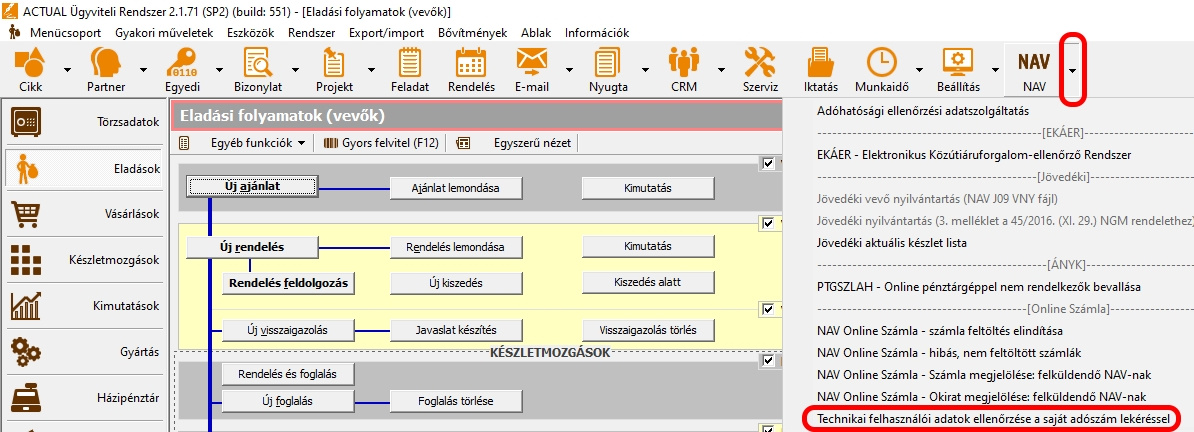Select Gyártás gears in the sidebar
The height and width of the screenshot is (432, 1194).
82,351
